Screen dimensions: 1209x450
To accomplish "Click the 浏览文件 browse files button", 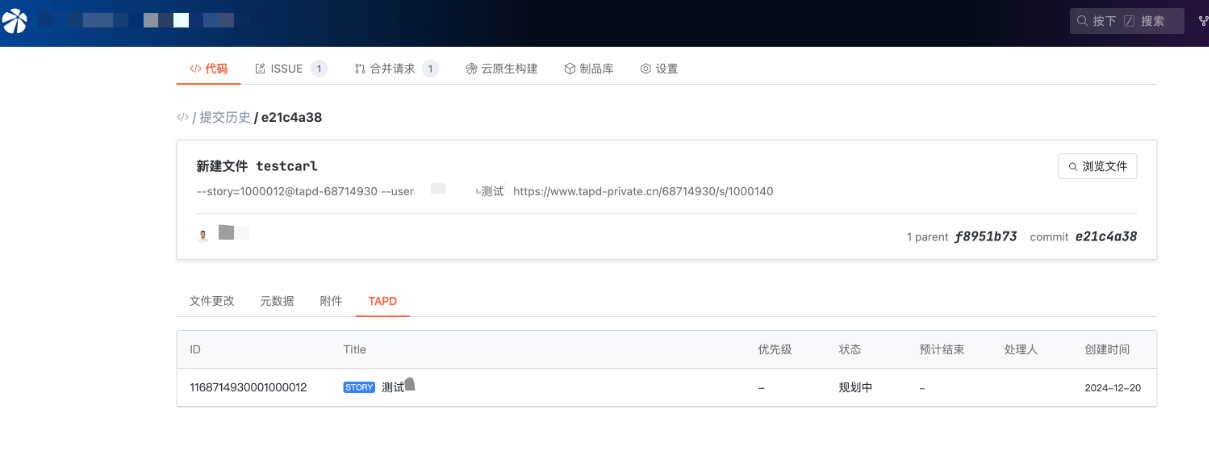I will point(1097,166).
